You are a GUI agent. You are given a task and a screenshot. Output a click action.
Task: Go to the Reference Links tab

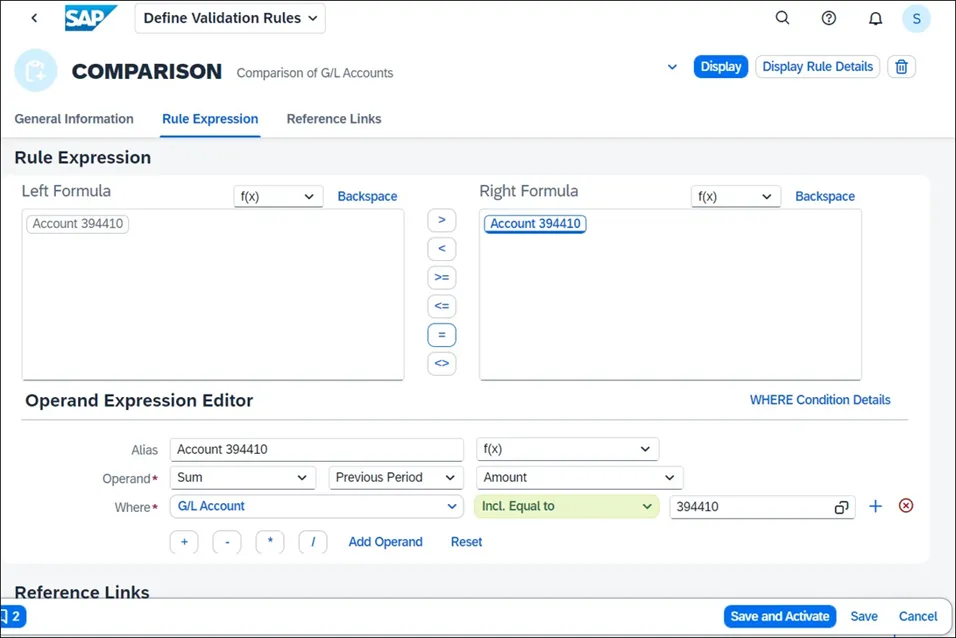pos(334,119)
